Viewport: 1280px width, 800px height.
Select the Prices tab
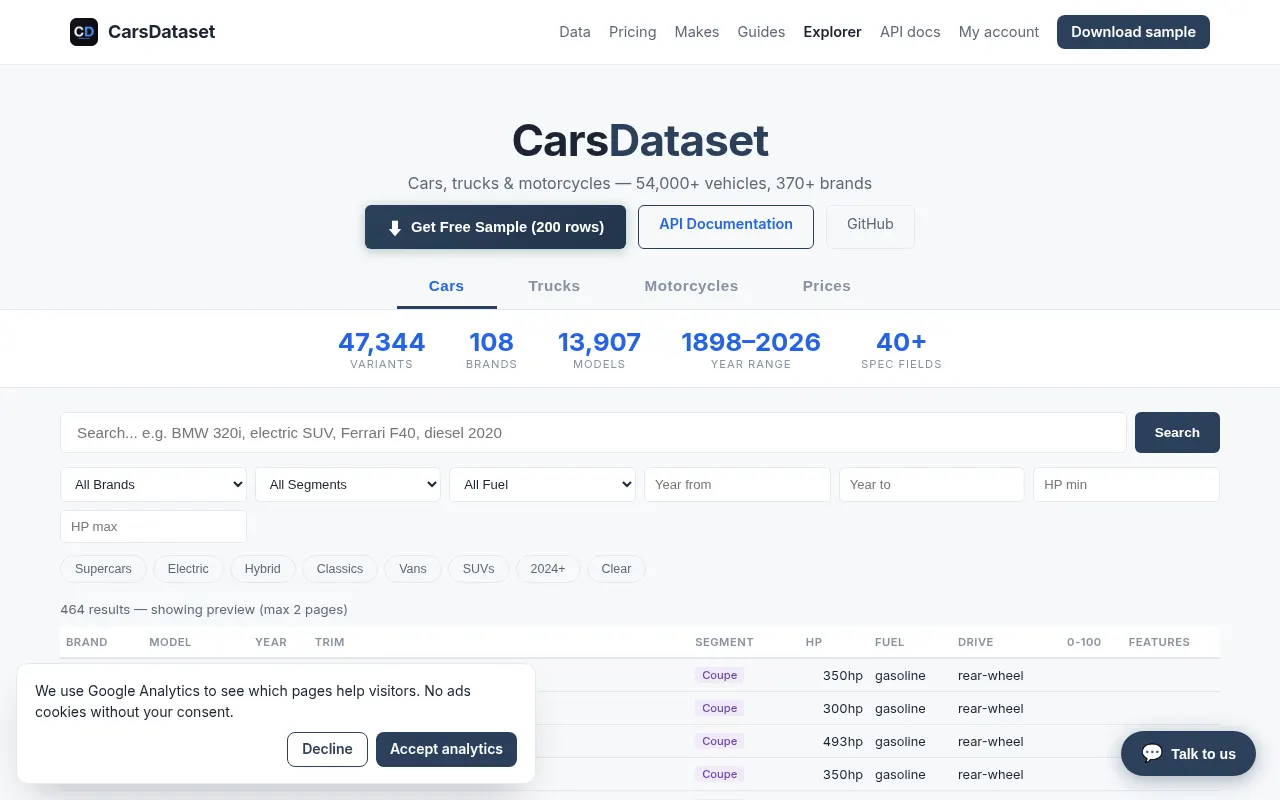click(827, 286)
